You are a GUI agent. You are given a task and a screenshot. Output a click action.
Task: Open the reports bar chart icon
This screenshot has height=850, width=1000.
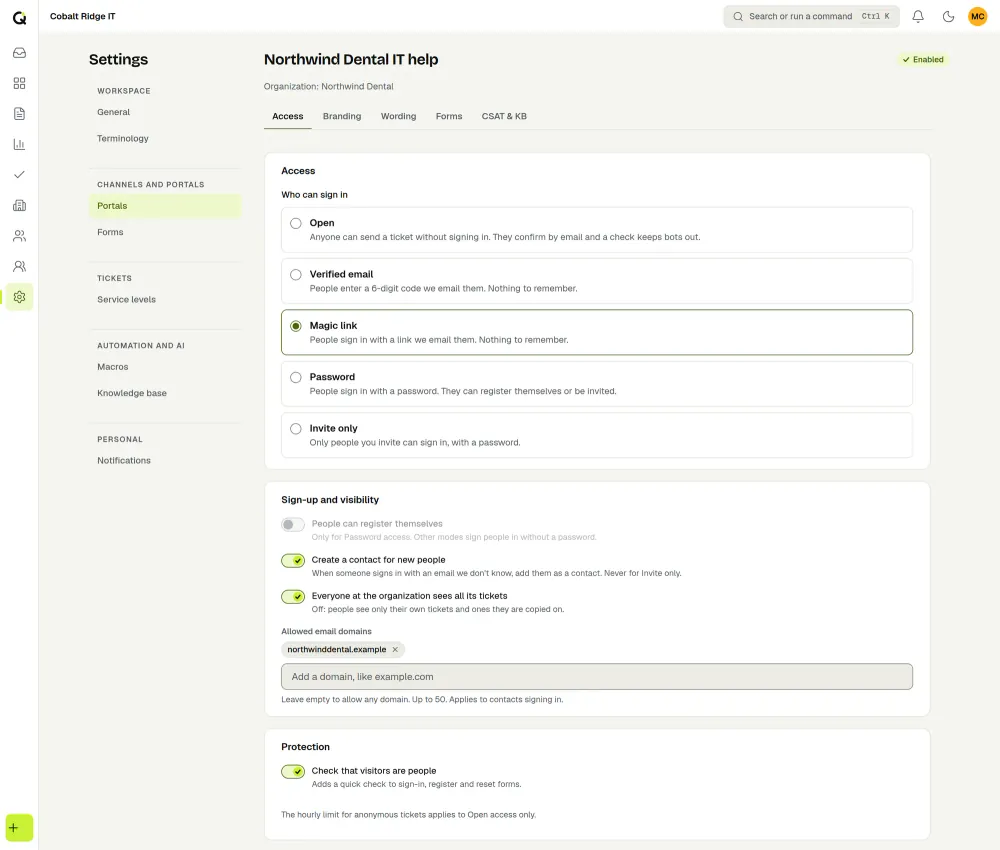click(20, 144)
